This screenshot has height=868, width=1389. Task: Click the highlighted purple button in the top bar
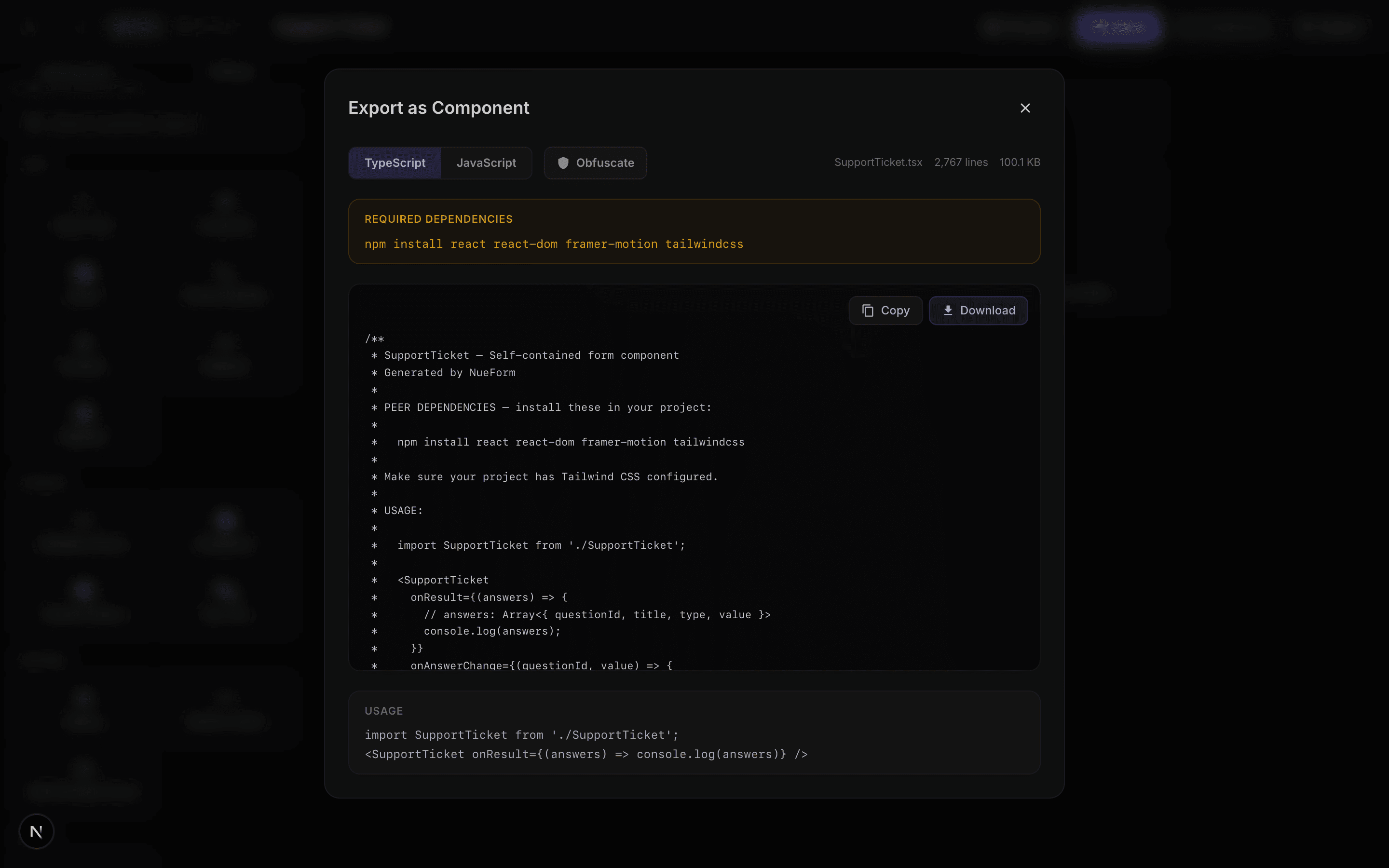tap(1118, 27)
